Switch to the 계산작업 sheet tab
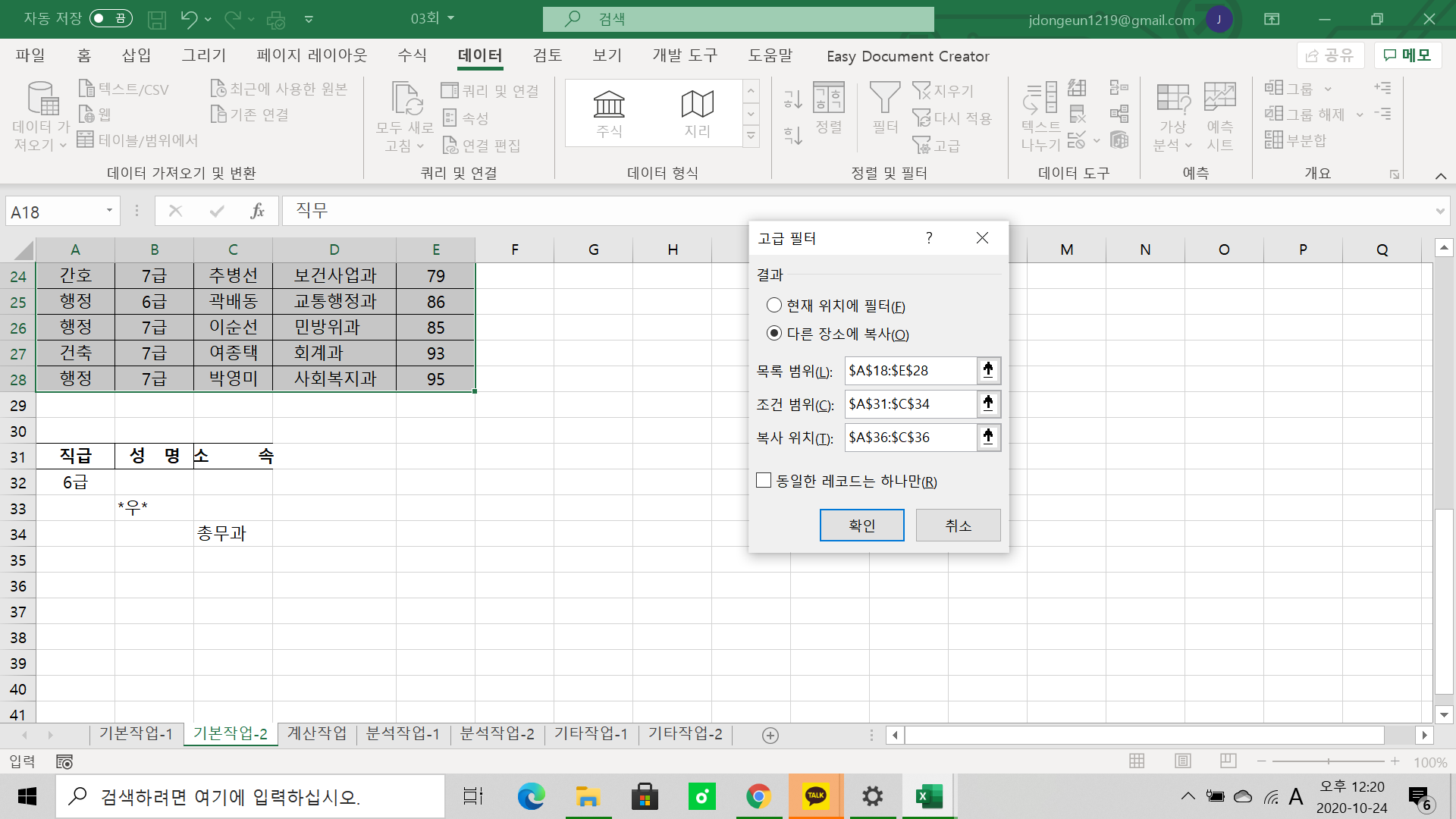The height and width of the screenshot is (819, 1456). pyautogui.click(x=316, y=733)
